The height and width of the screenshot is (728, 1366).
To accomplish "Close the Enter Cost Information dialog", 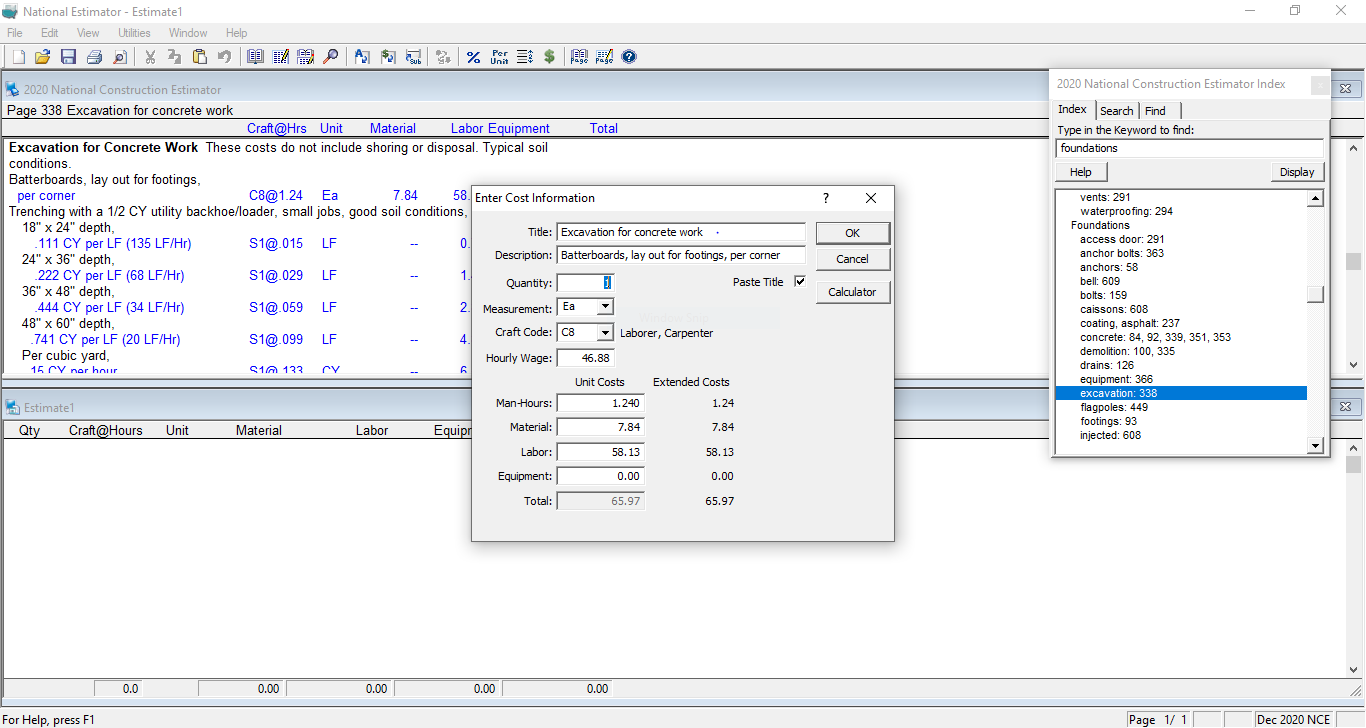I will [871, 198].
